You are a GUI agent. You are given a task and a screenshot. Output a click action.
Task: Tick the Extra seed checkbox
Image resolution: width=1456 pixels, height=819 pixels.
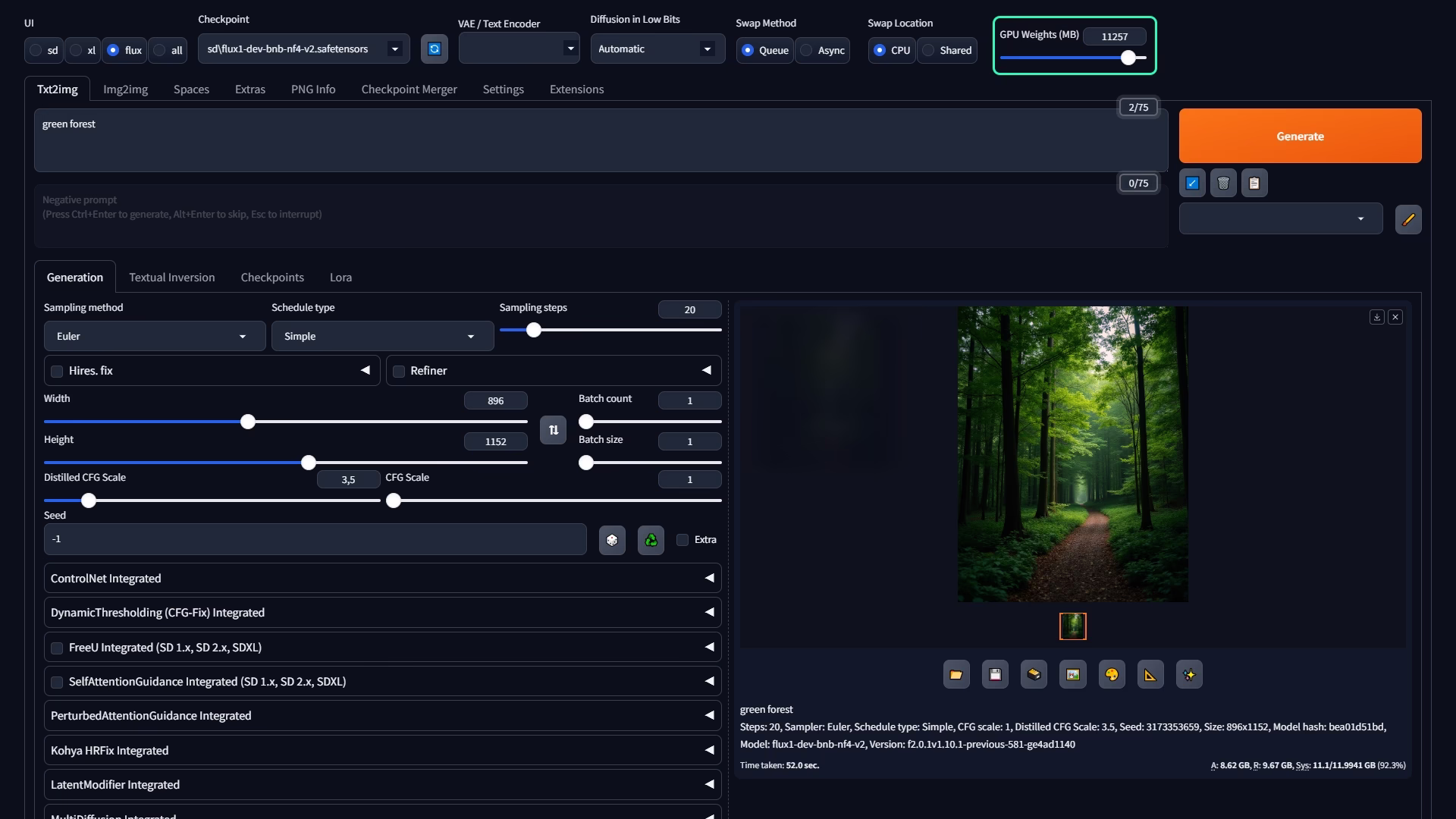tap(682, 540)
